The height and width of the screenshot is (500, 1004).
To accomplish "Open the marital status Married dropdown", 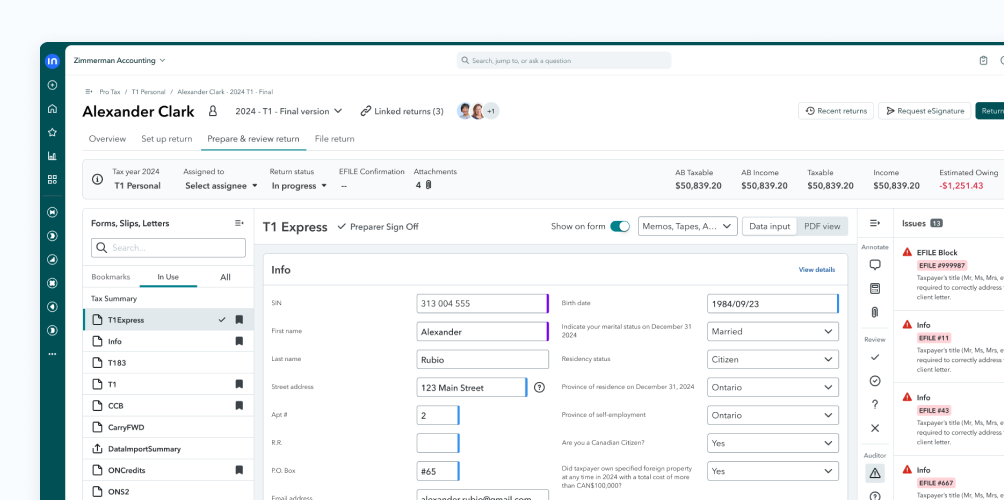I will [773, 332].
